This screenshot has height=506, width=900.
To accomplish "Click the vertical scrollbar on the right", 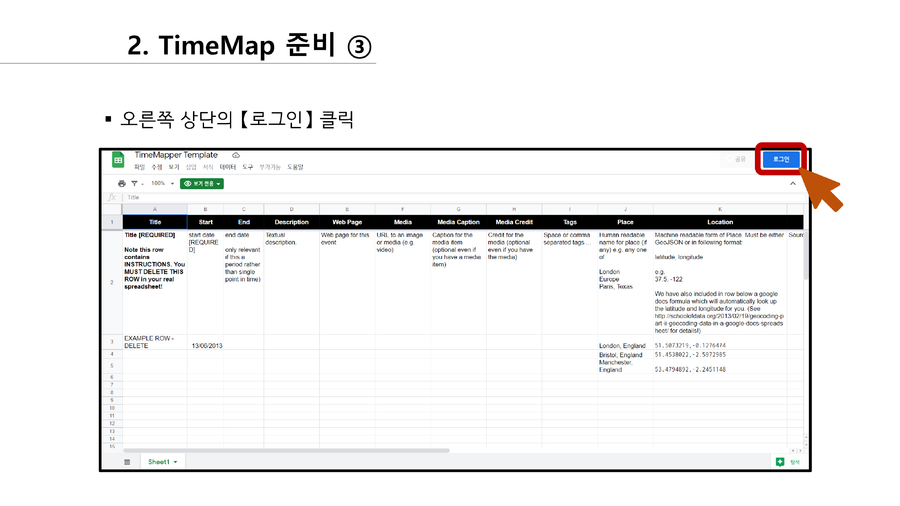I will pyautogui.click(x=806, y=255).
